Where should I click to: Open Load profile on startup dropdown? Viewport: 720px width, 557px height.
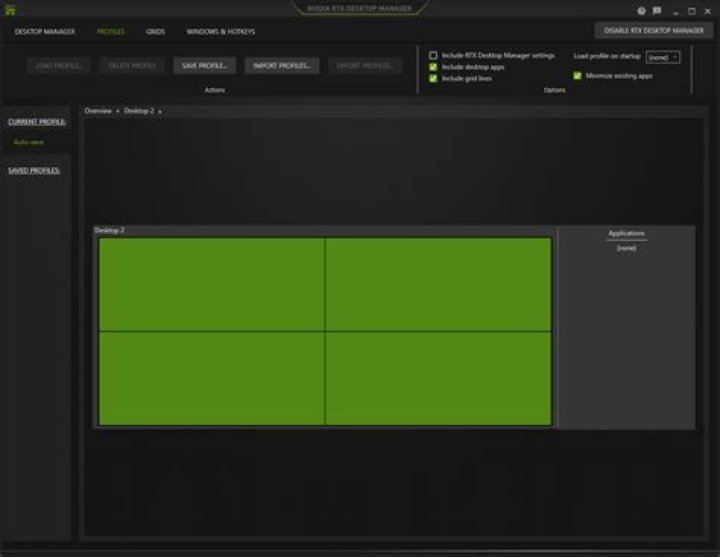click(x=663, y=57)
